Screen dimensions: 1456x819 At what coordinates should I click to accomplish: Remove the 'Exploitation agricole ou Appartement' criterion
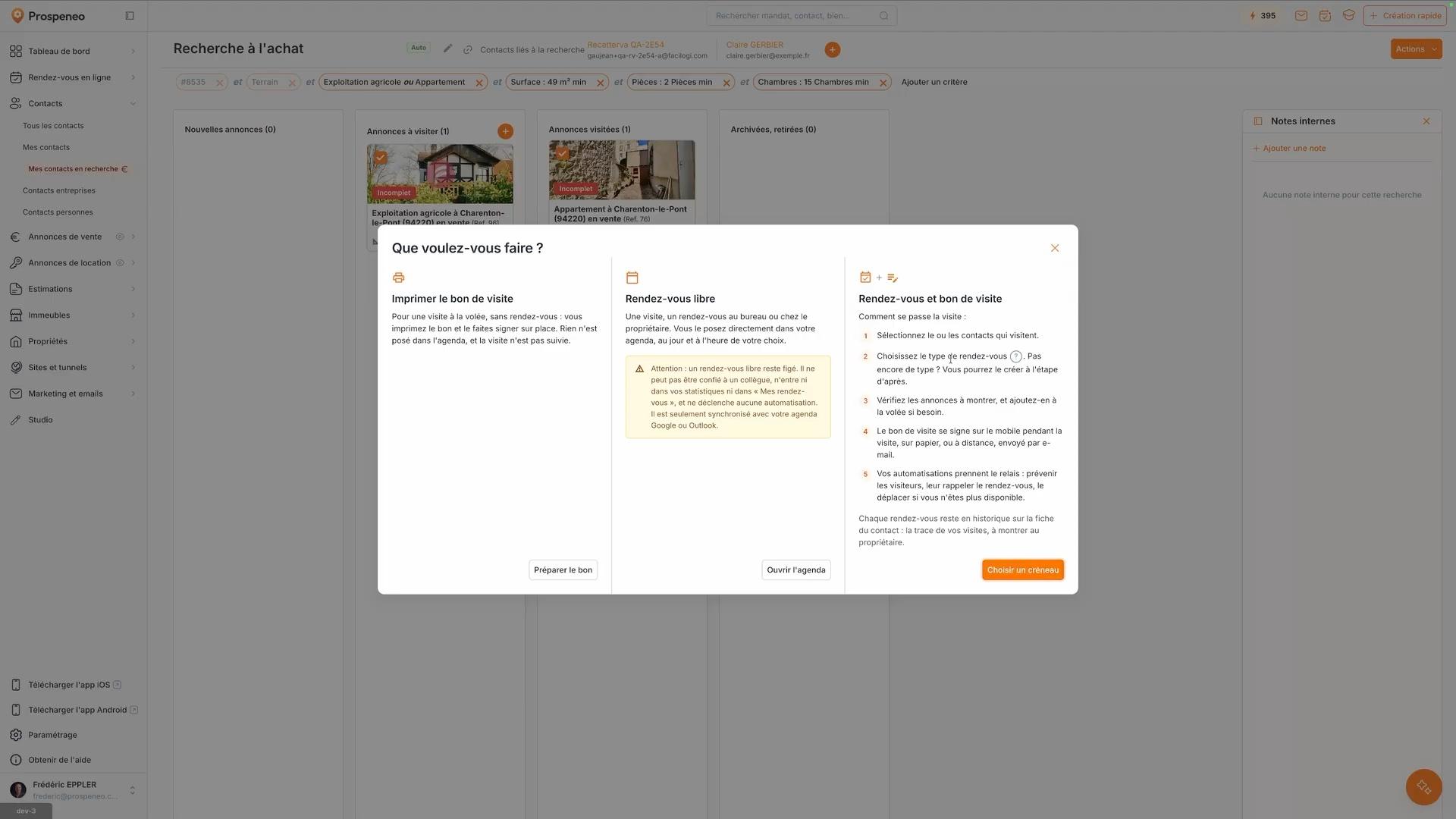pos(479,83)
